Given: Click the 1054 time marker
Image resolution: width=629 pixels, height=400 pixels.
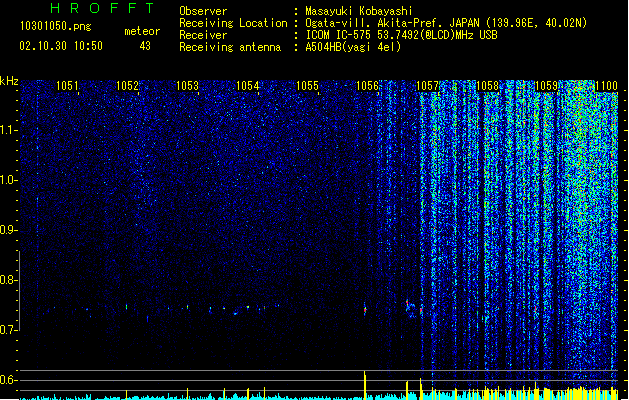Looking at the screenshot, I should click(248, 86).
